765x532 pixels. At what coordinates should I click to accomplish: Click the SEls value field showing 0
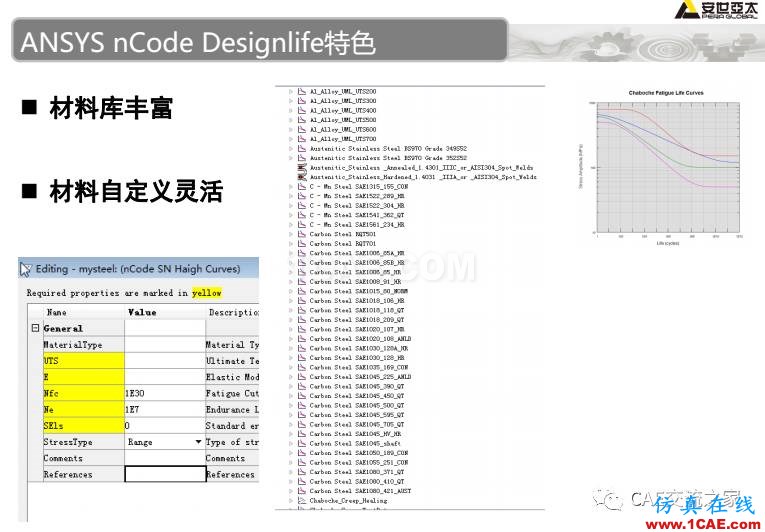pyautogui.click(x=165, y=426)
